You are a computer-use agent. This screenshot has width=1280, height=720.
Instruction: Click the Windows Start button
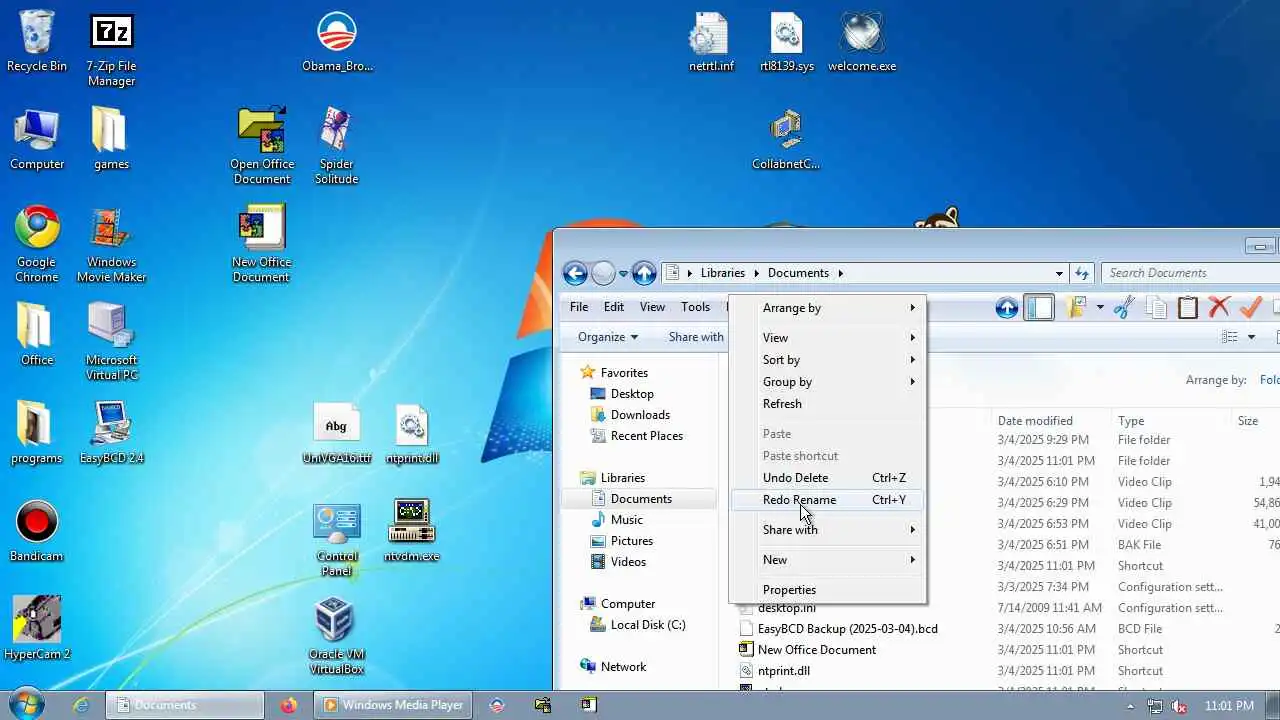[26, 704]
